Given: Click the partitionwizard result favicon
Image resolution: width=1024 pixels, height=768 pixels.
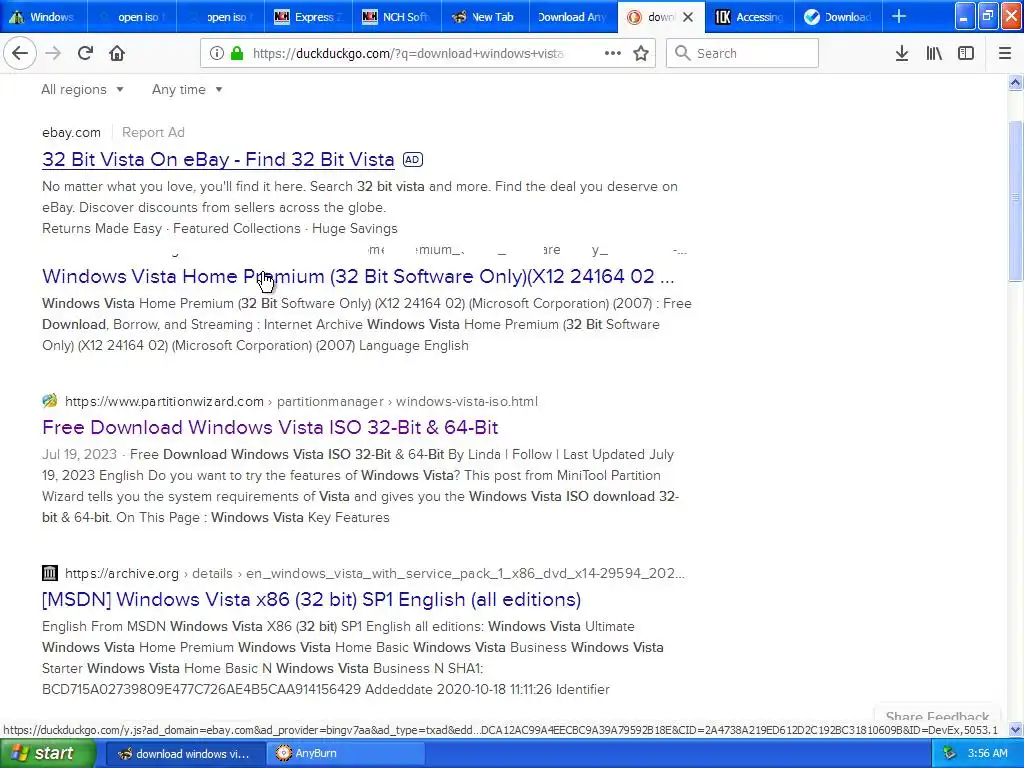Looking at the screenshot, I should pyautogui.click(x=50, y=401).
